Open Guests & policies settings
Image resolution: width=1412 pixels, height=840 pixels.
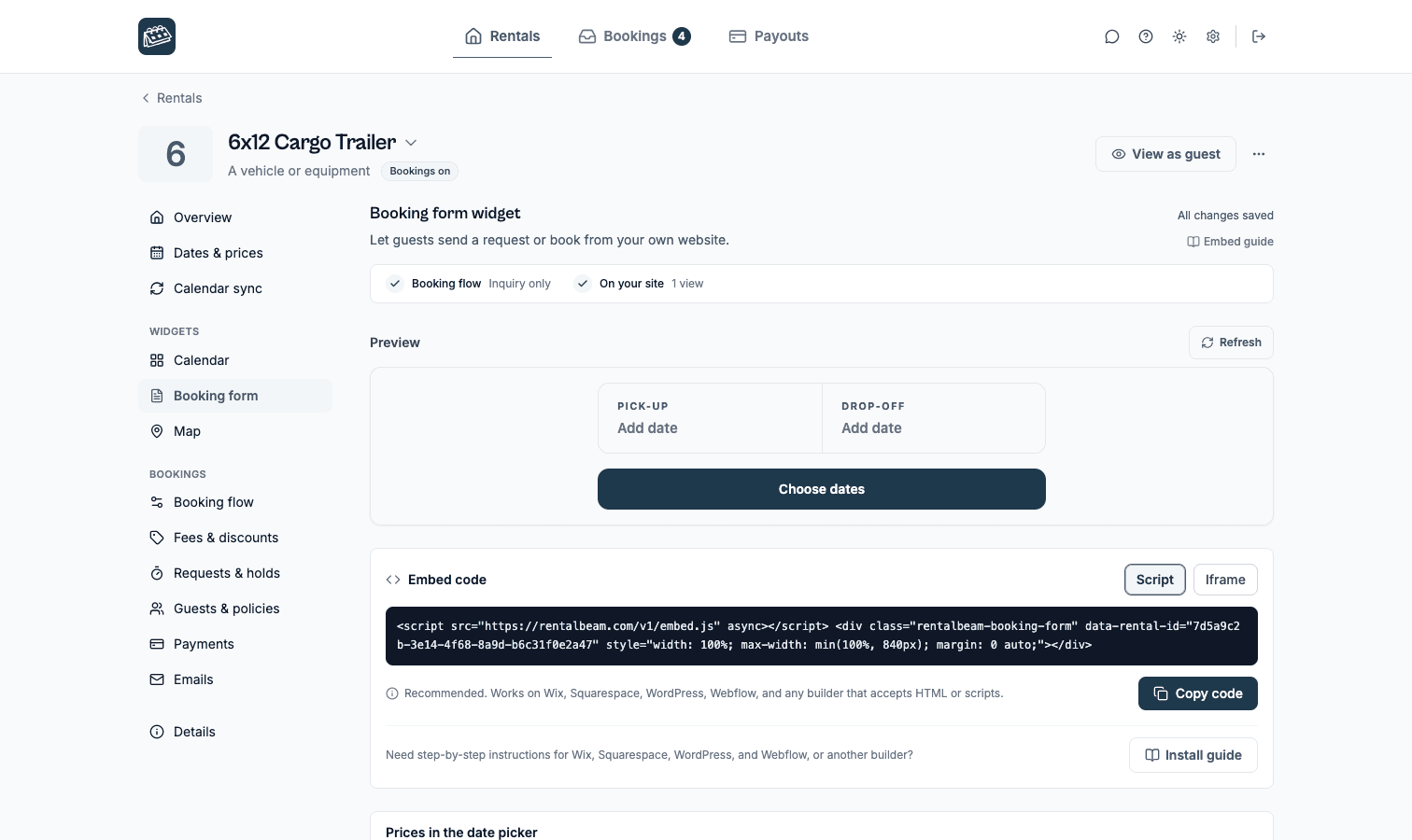tap(235, 609)
